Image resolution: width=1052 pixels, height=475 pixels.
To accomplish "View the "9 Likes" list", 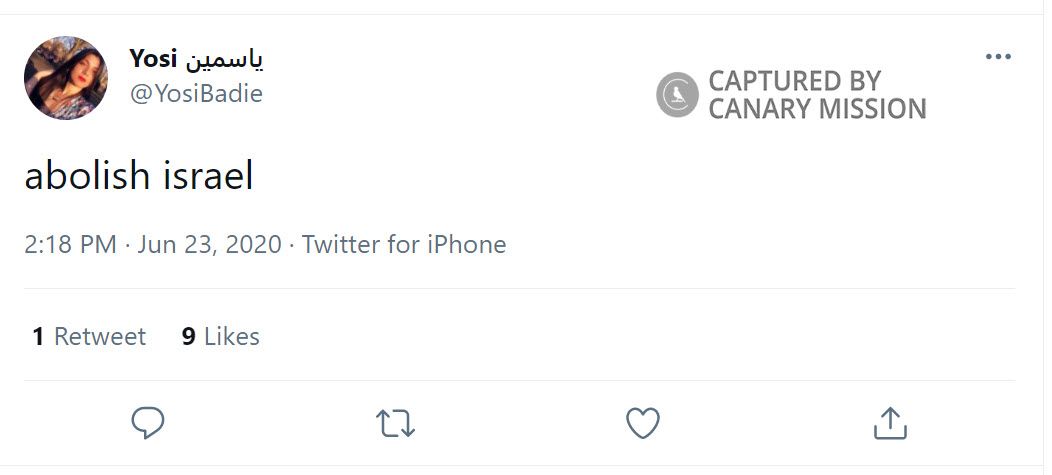I will click(221, 337).
